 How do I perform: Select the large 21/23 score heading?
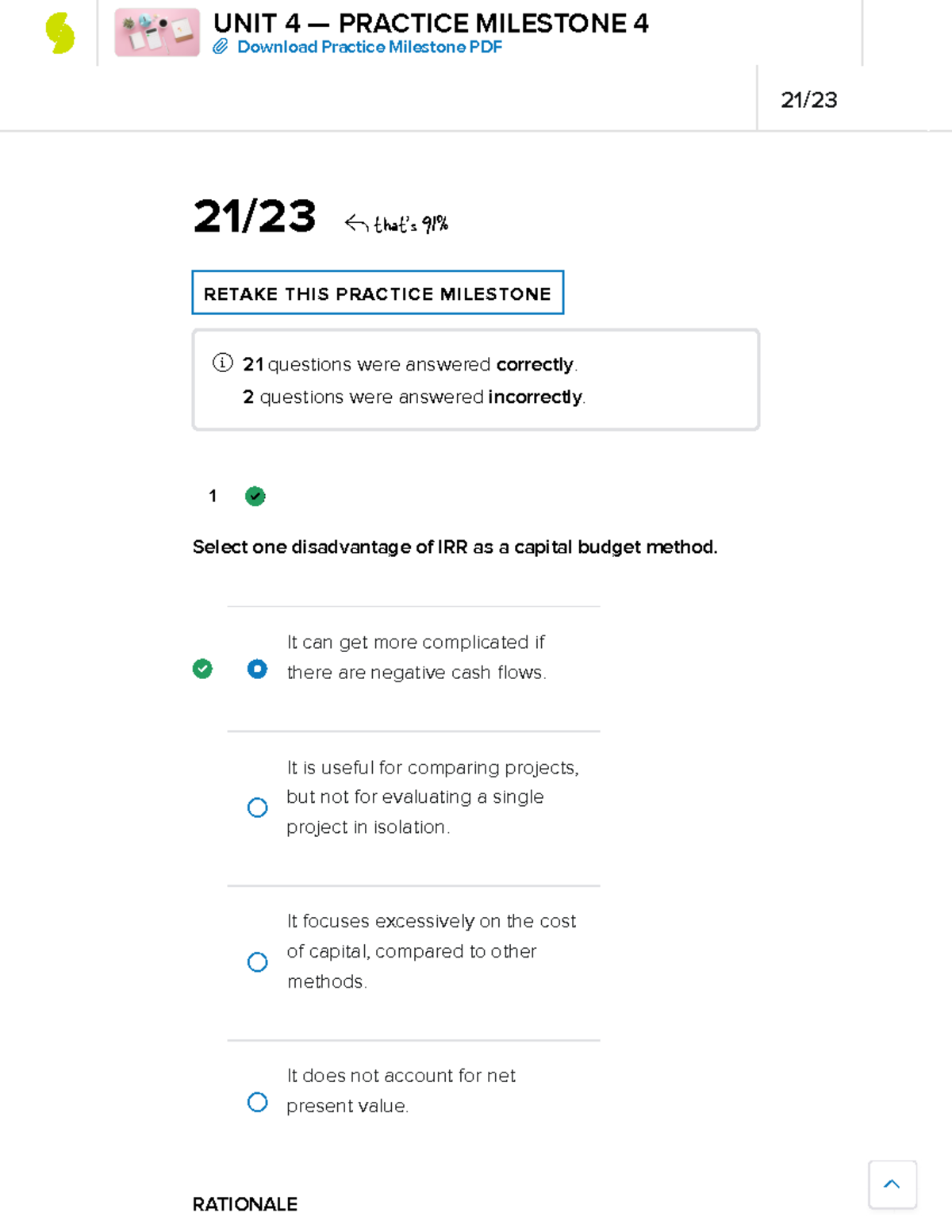coord(255,216)
